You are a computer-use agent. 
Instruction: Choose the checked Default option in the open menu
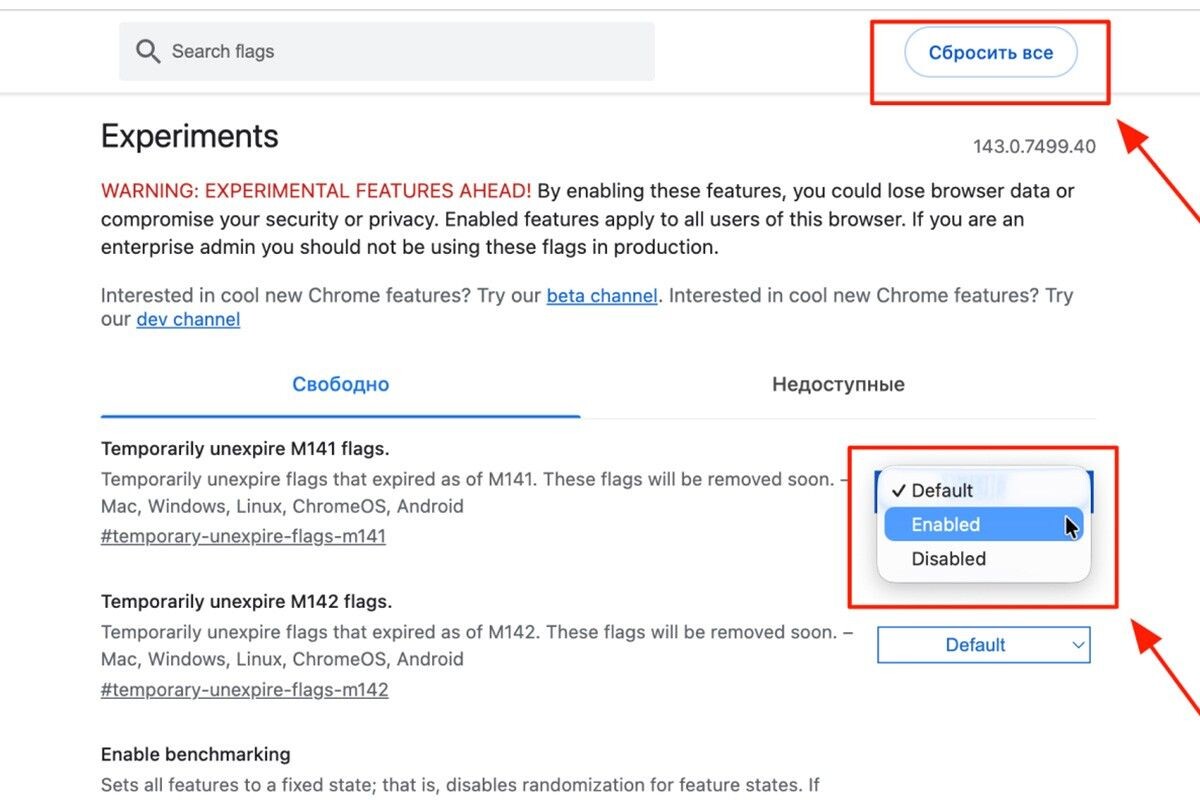click(x=941, y=490)
